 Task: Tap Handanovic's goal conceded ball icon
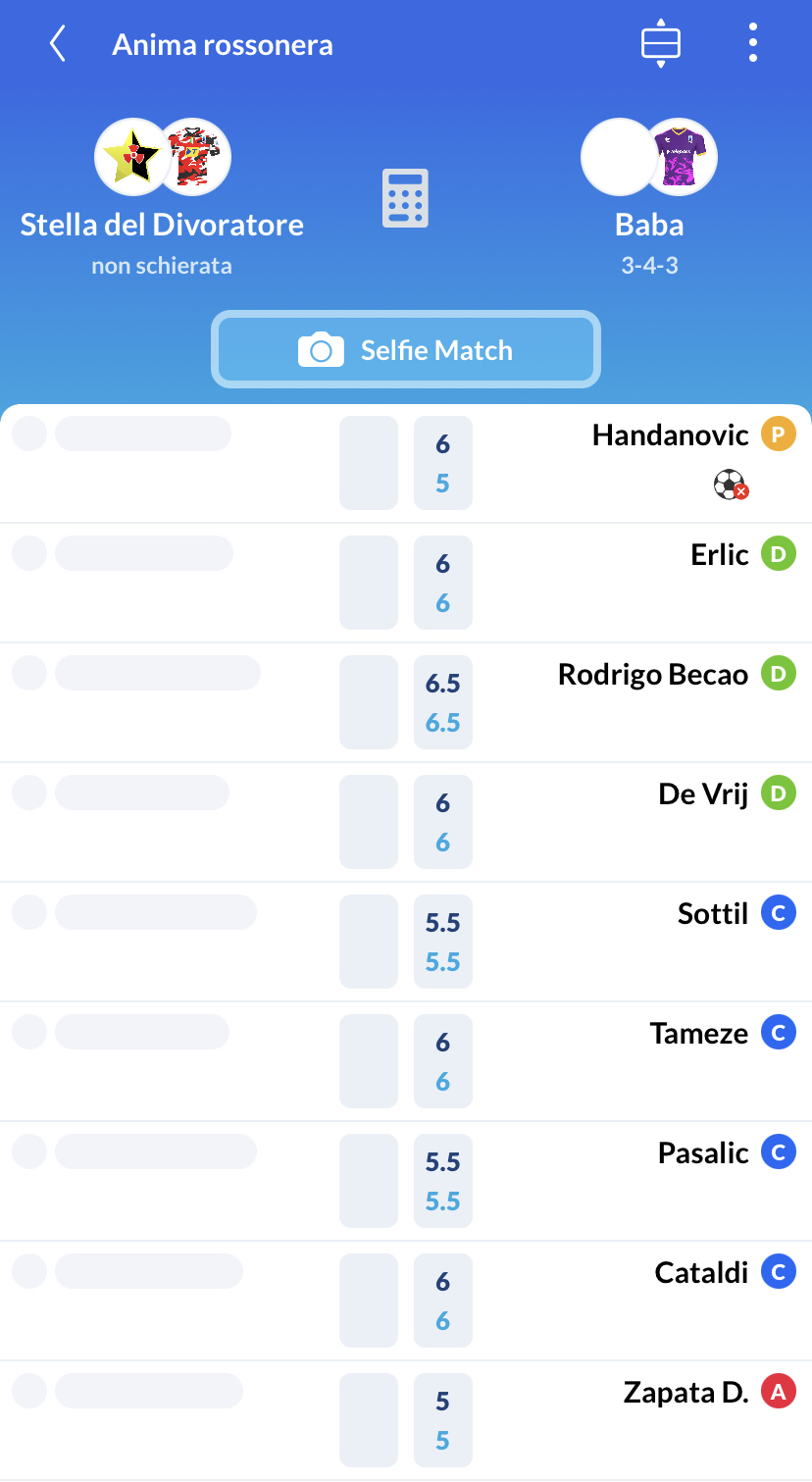731,485
